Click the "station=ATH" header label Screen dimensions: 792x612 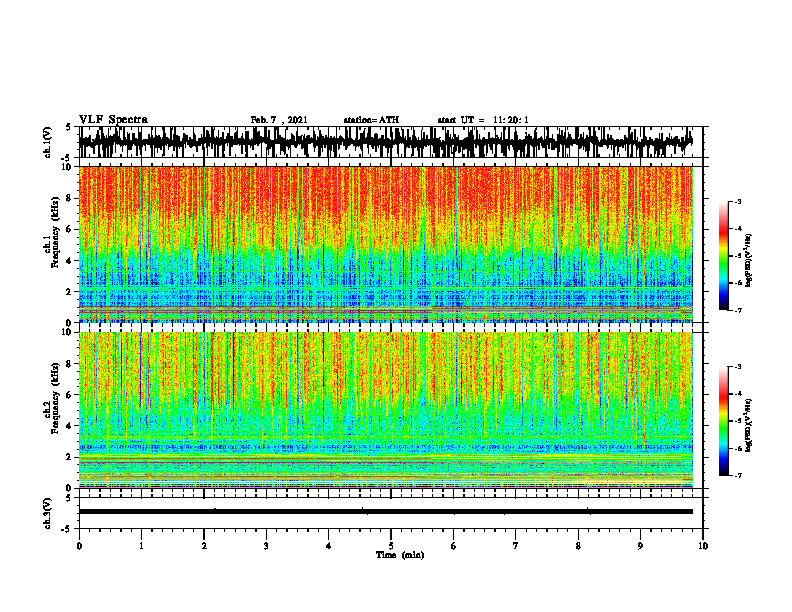[x=371, y=120]
